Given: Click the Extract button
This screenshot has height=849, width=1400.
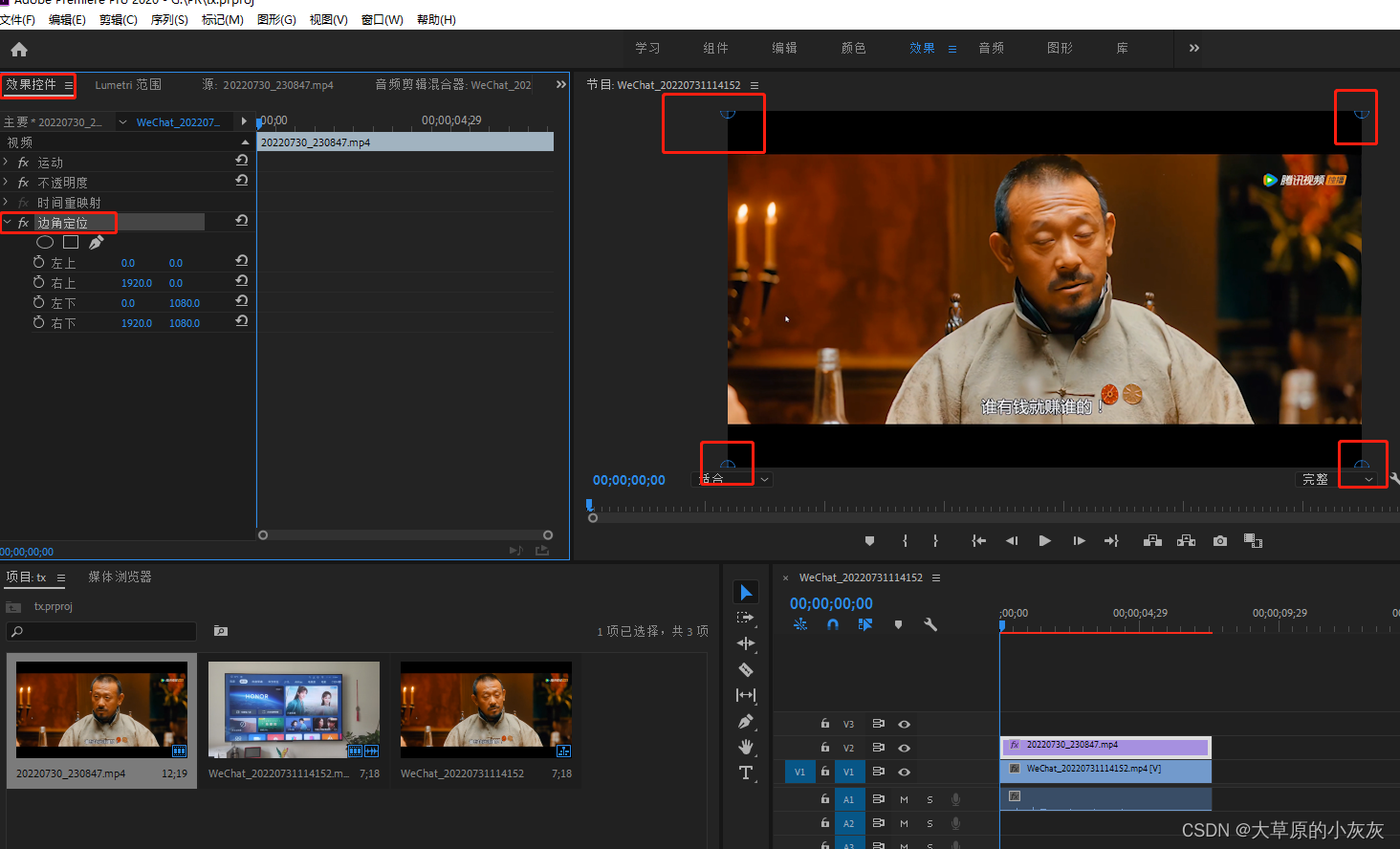Looking at the screenshot, I should pyautogui.click(x=1187, y=541).
